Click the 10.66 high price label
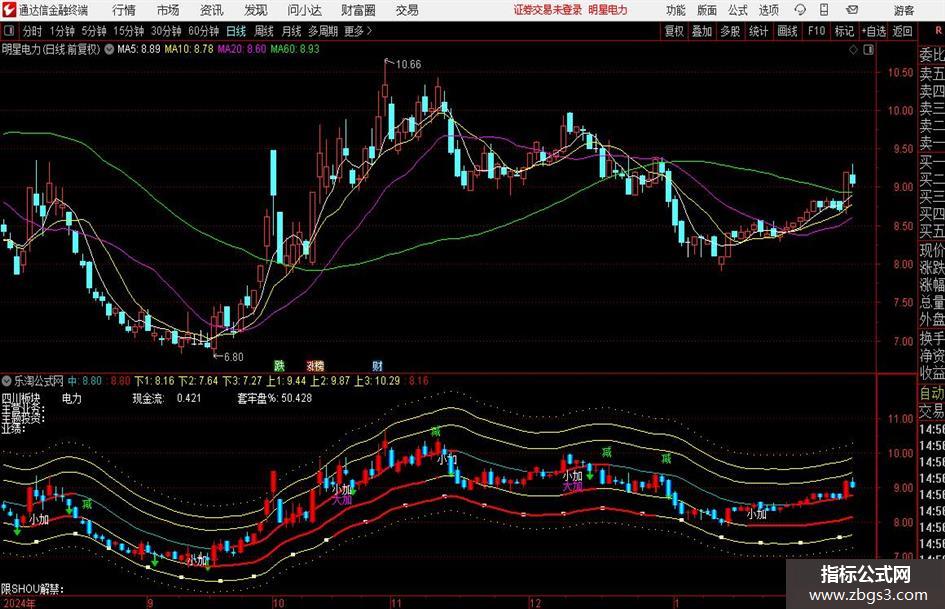 408,64
